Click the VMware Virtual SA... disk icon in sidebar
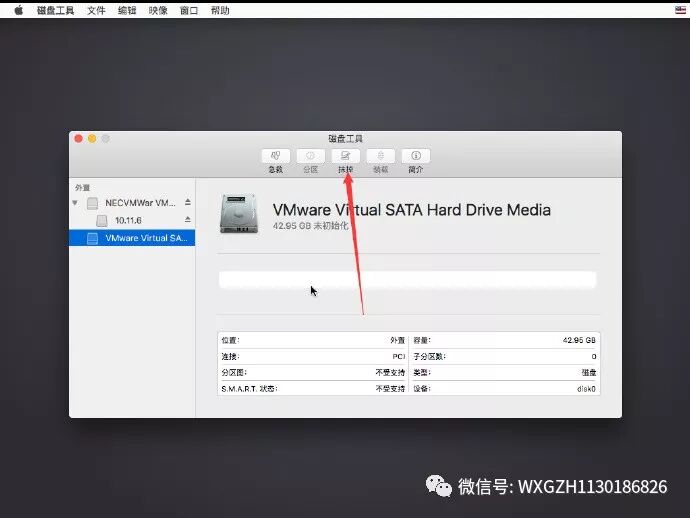690x518 pixels. pos(92,238)
